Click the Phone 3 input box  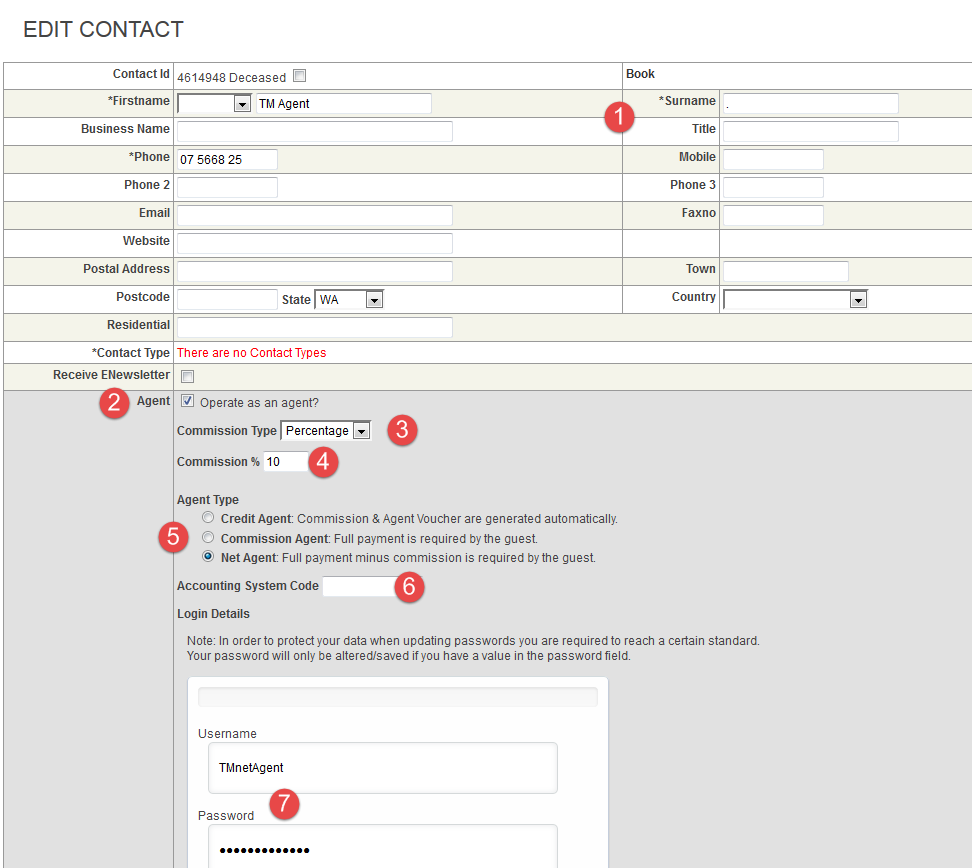774,187
